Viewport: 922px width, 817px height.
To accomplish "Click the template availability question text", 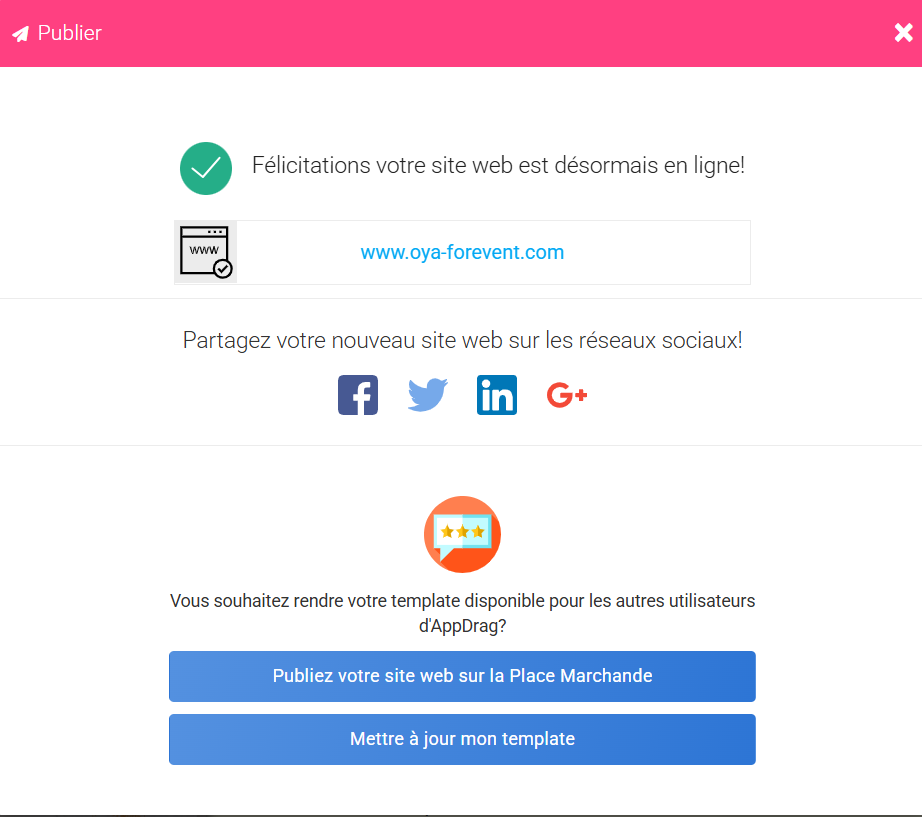I will [x=462, y=613].
